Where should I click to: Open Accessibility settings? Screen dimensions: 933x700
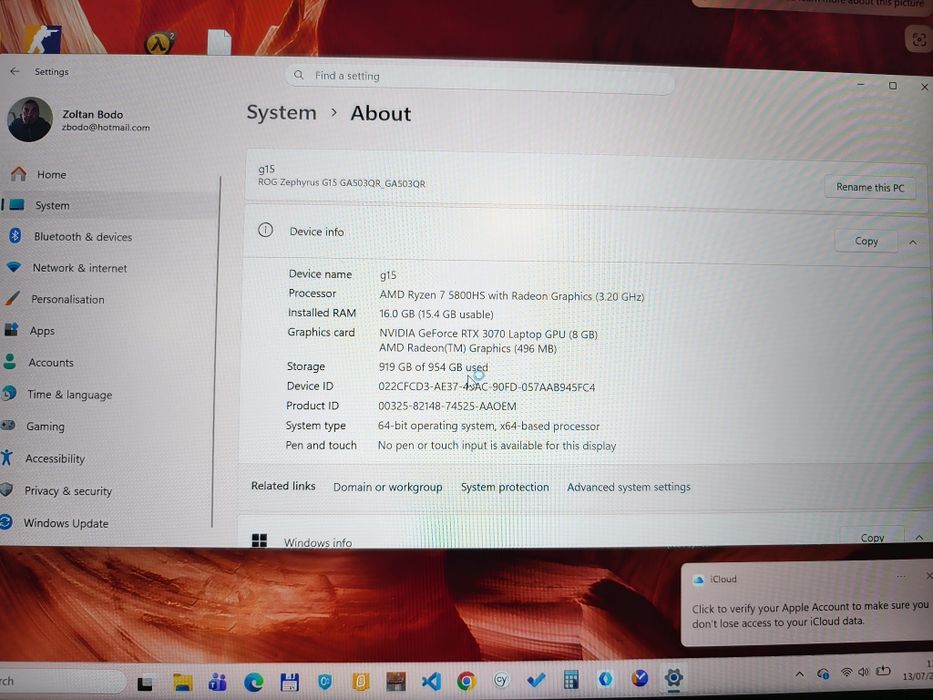coord(55,458)
